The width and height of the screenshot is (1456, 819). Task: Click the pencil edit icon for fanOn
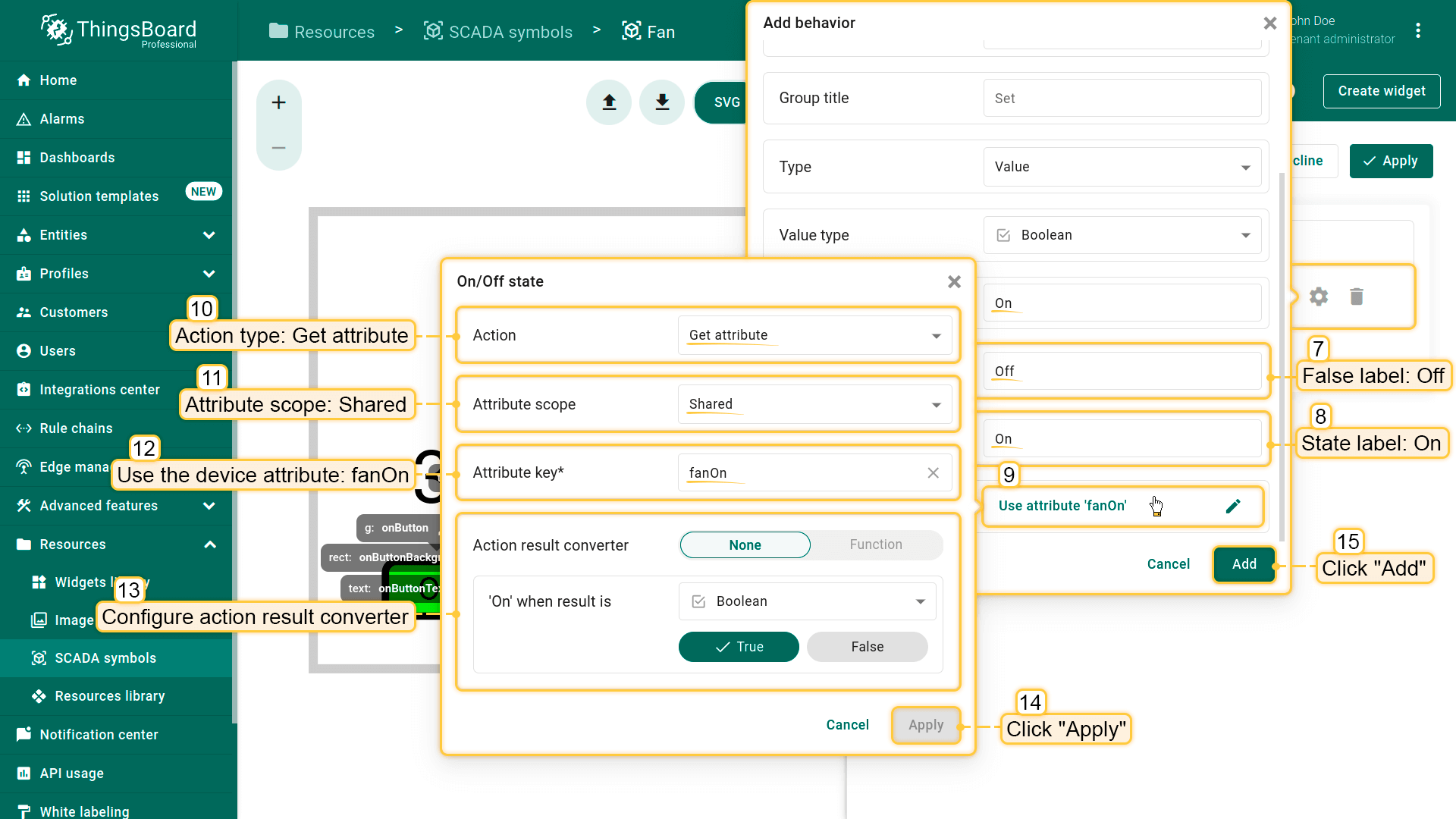(x=1233, y=506)
